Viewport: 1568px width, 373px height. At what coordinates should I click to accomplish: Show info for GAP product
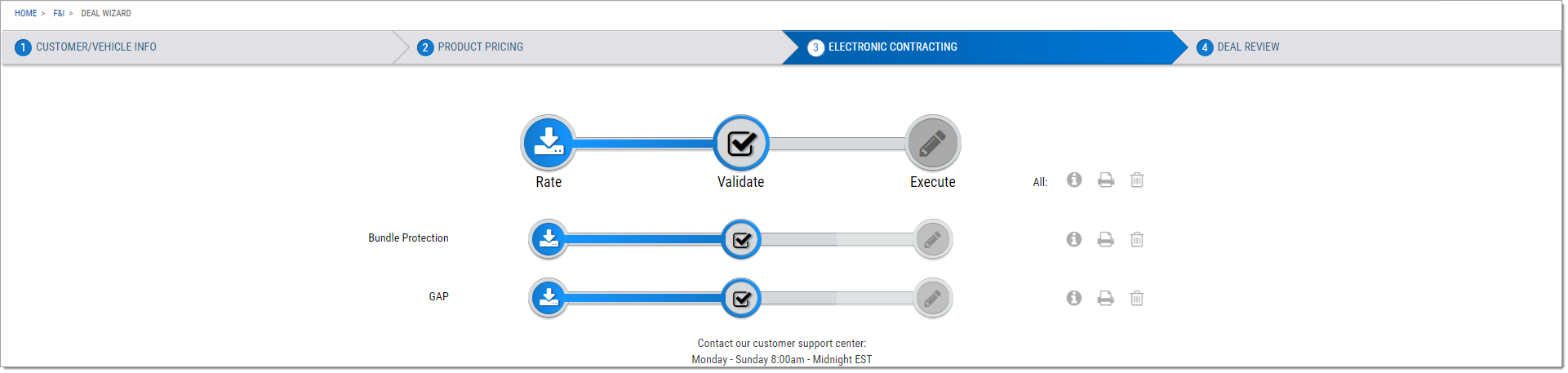[1074, 298]
